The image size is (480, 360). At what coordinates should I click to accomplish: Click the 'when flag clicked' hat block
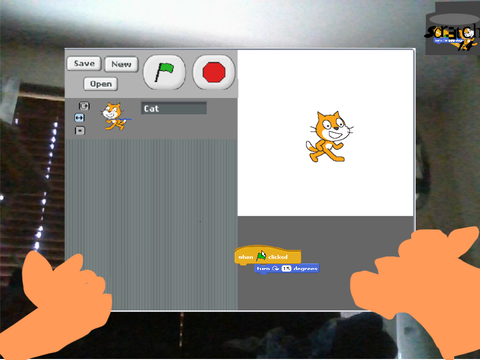[x=268, y=256]
